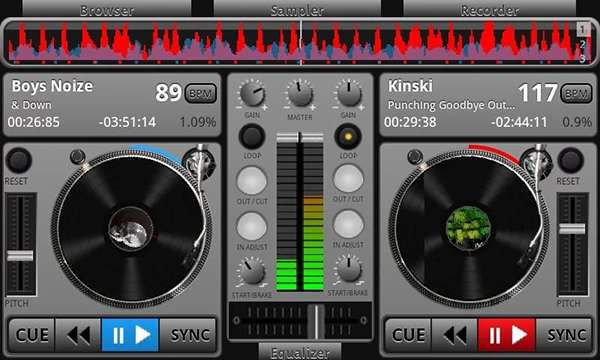Click the right deck pitch RESET button
This screenshot has height=360, width=600.
pyautogui.click(x=570, y=160)
